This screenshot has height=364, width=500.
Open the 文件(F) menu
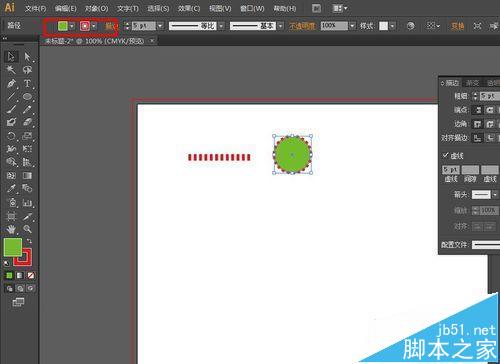click(35, 8)
